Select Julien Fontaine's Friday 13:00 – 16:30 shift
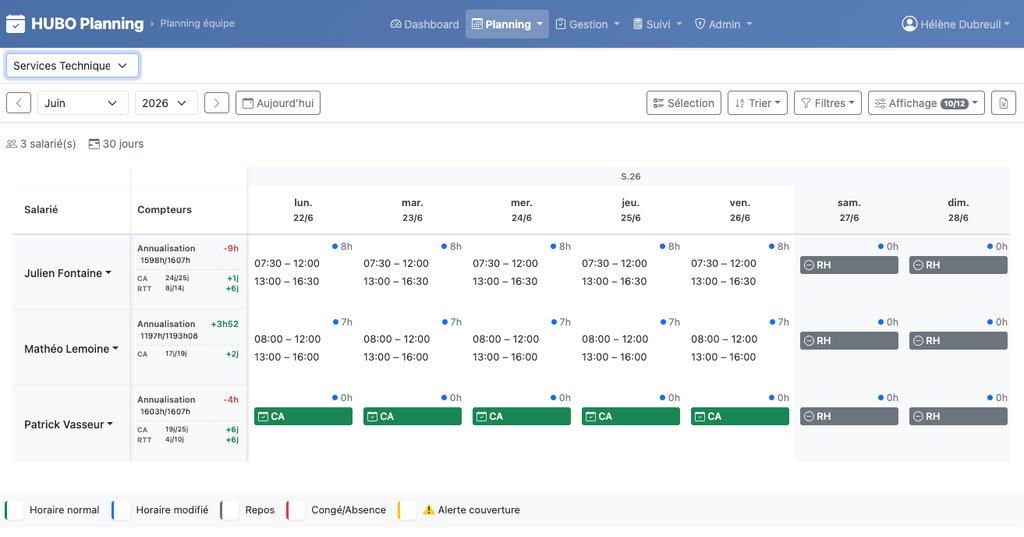 [724, 282]
